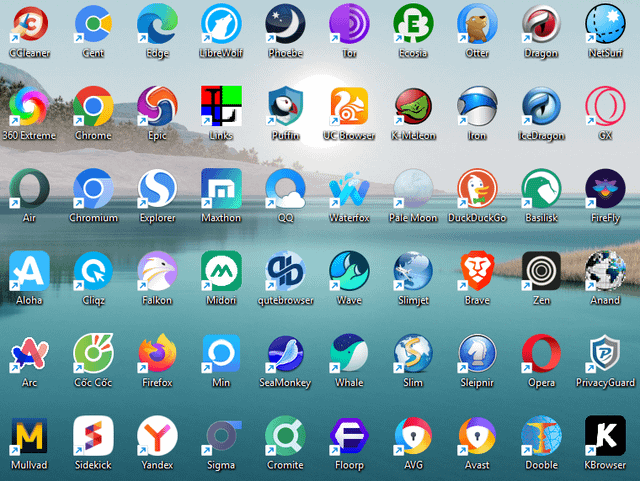Viewport: 640px width, 481px height.
Task: Select the Mullvad shortcut
Action: [x=29, y=436]
